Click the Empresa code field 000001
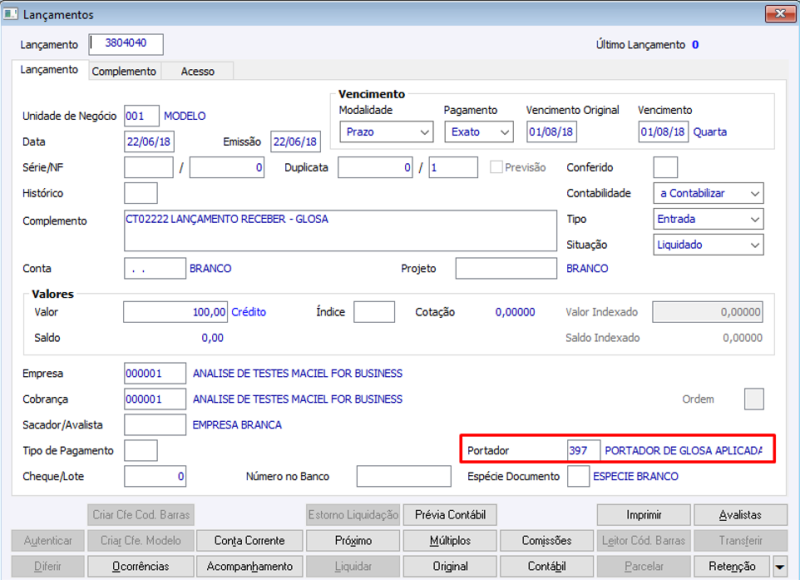The width and height of the screenshot is (800, 580). coord(155,373)
